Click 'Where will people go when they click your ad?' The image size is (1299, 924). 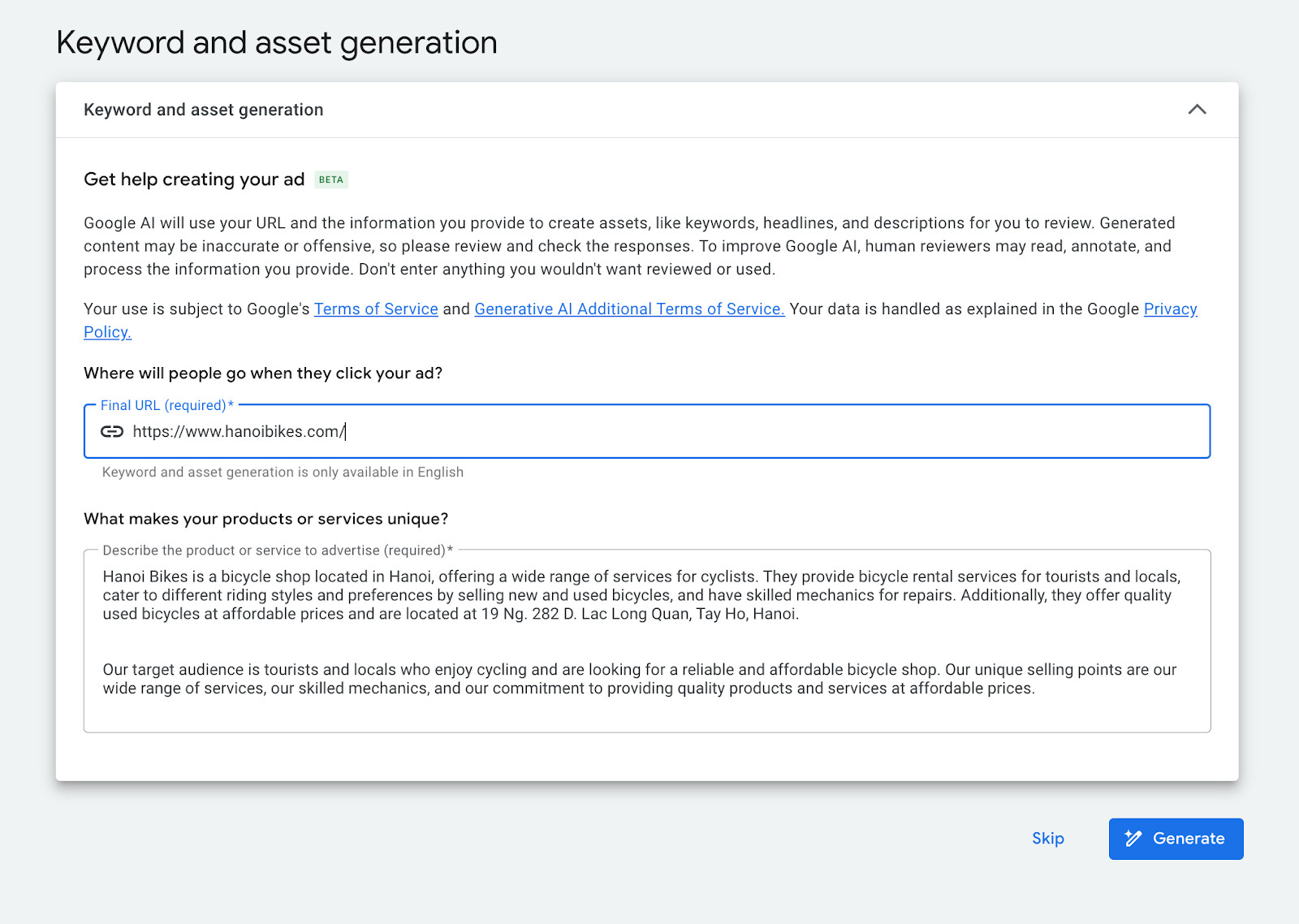point(263,373)
